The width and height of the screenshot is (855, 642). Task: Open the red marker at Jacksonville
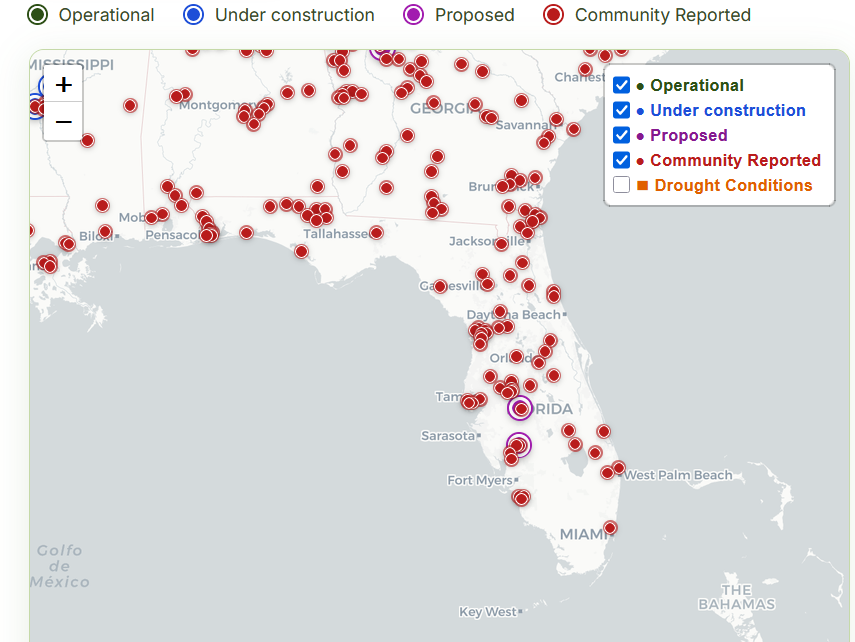[x=502, y=243]
